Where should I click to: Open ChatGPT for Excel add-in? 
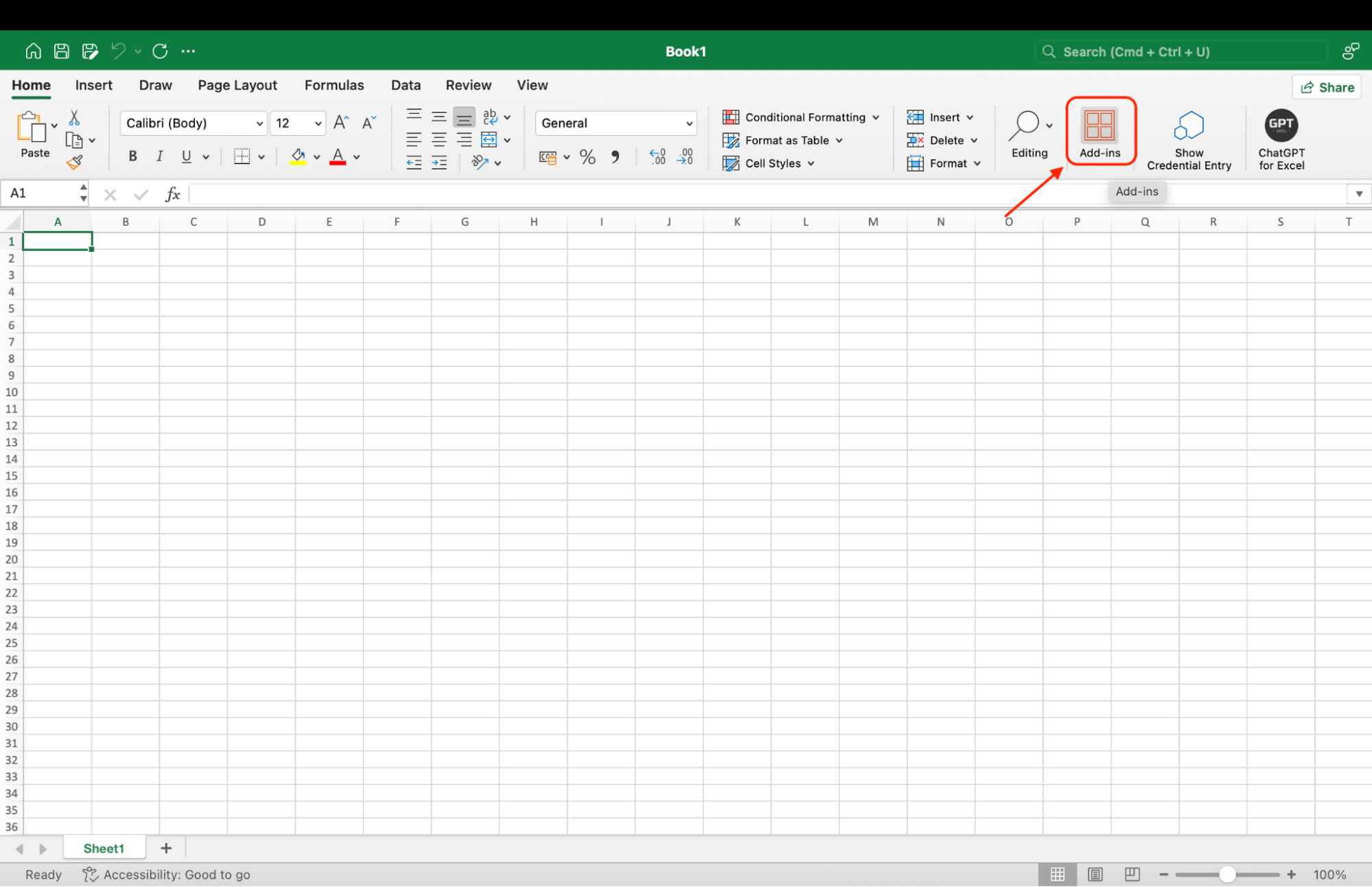click(x=1281, y=137)
